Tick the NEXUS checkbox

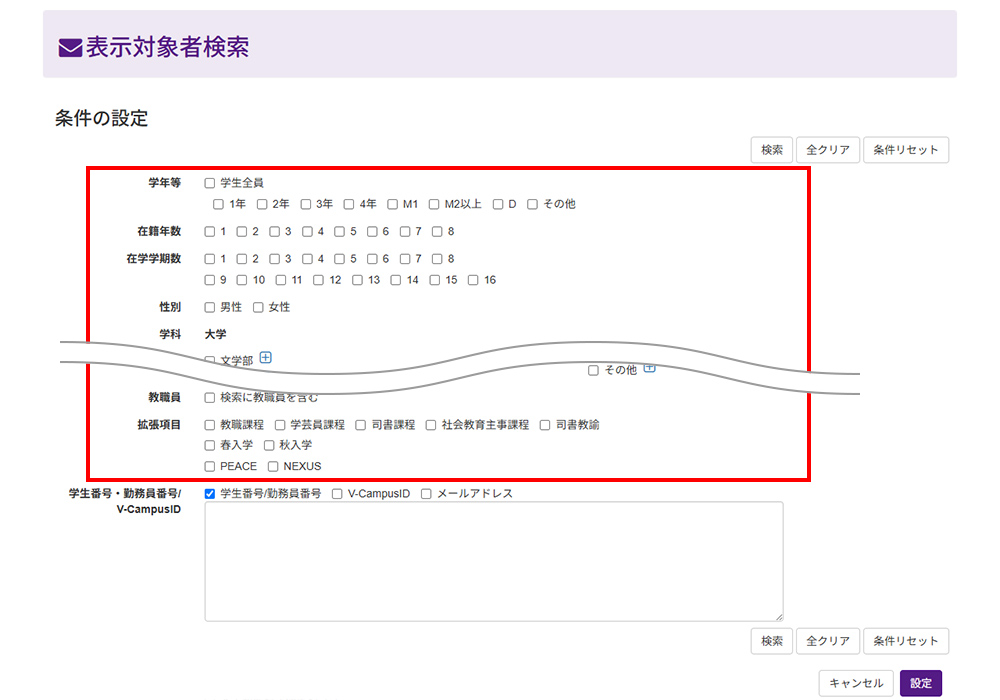(273, 466)
